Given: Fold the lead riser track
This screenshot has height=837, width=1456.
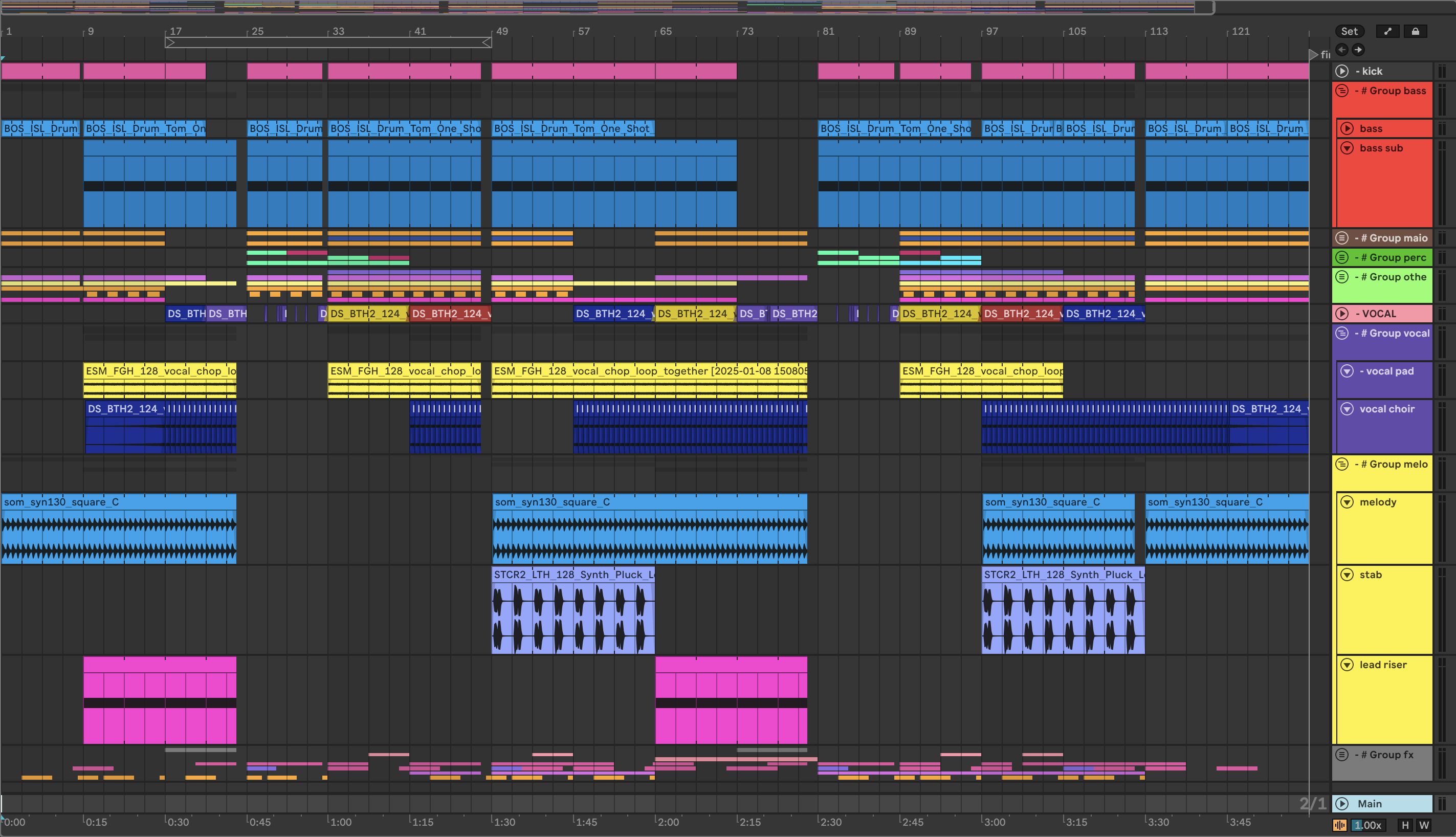Looking at the screenshot, I should [x=1347, y=665].
